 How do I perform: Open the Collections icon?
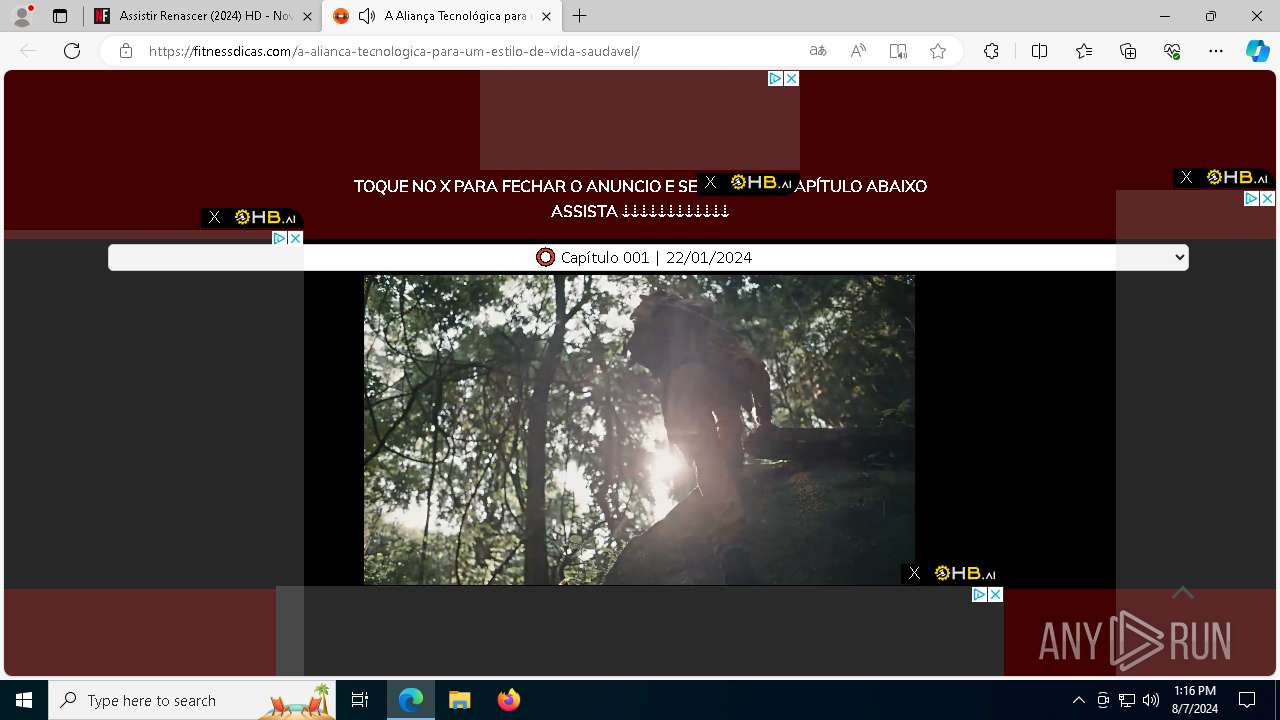[x=1128, y=51]
